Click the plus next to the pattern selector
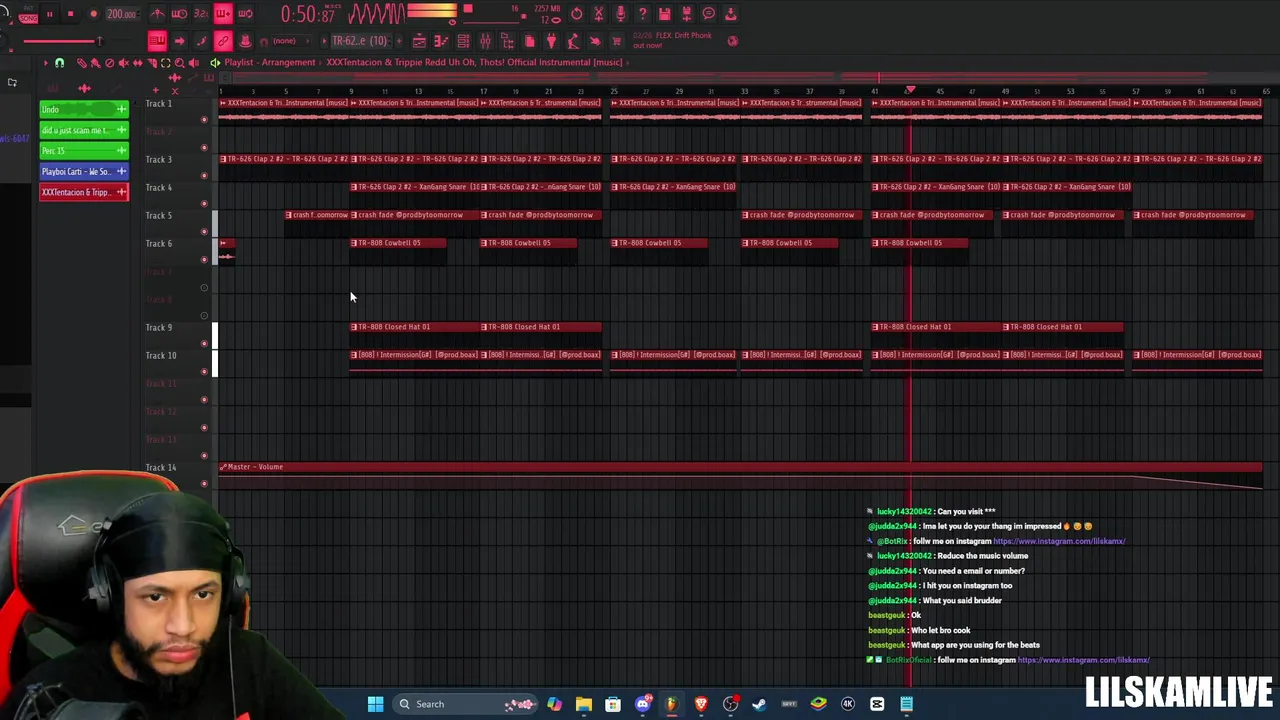Viewport: 1280px width, 720px height. [x=399, y=41]
